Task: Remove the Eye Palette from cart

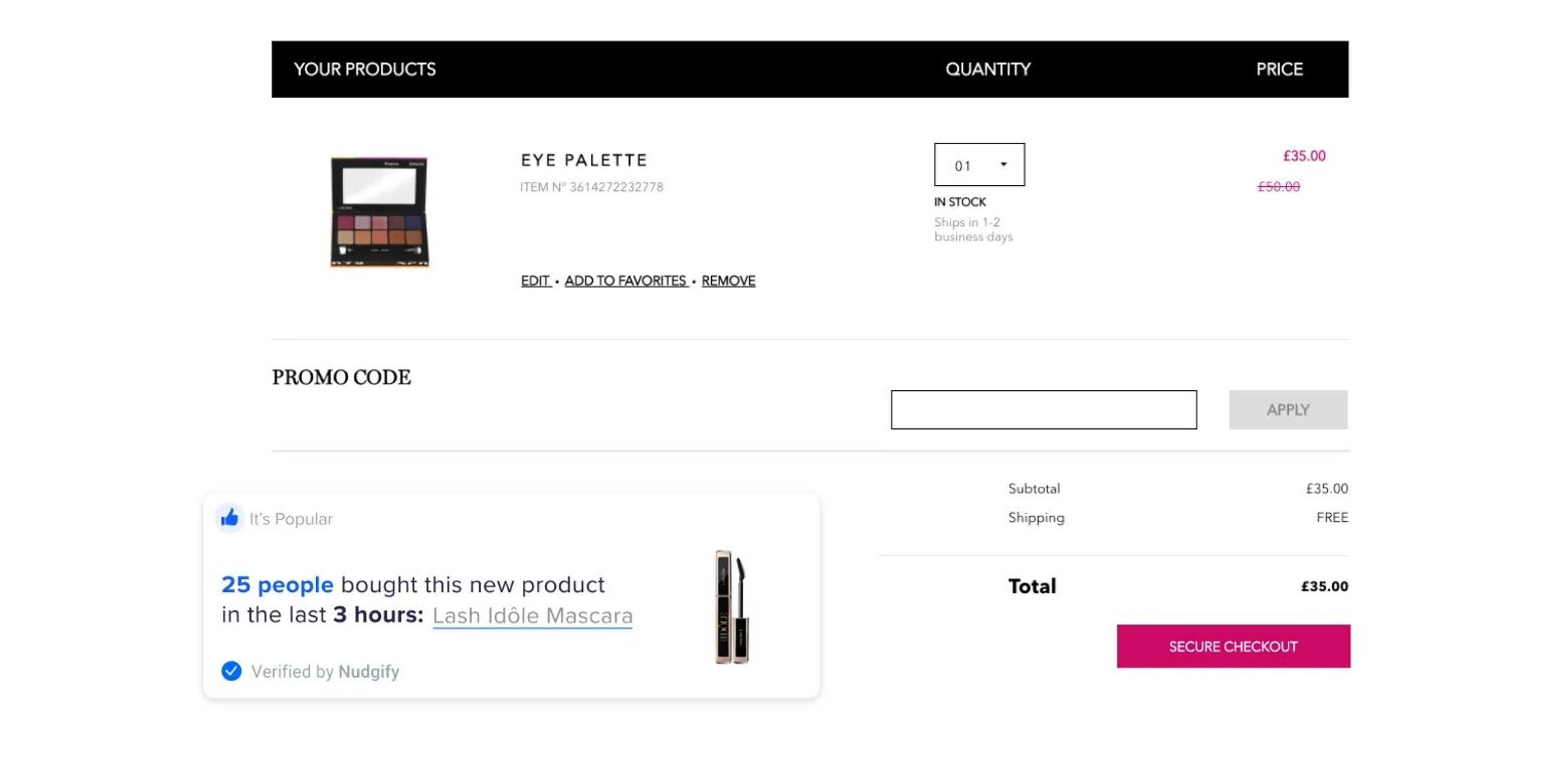Action: pyautogui.click(x=728, y=281)
